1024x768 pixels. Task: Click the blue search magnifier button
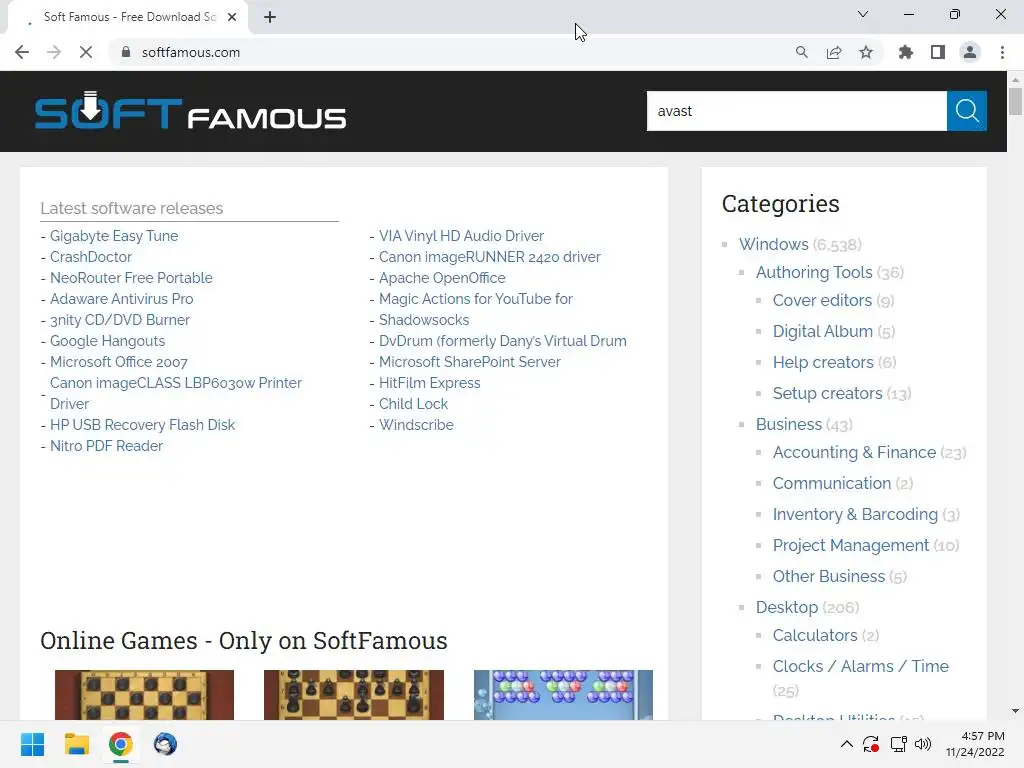(x=967, y=111)
